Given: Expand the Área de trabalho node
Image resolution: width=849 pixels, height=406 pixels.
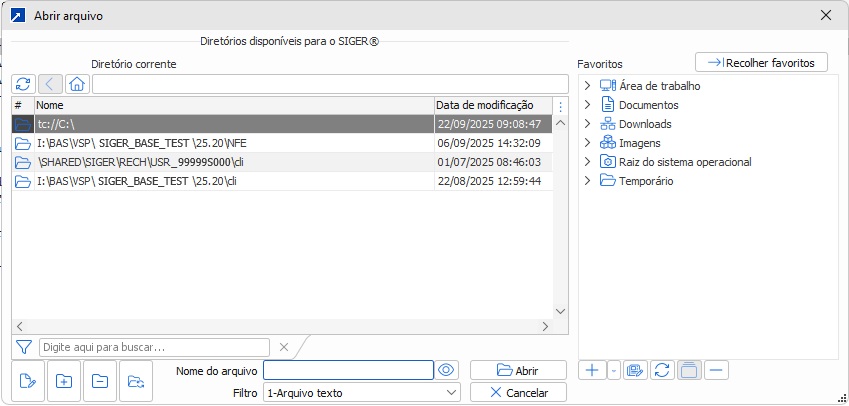Looking at the screenshot, I should point(587,86).
